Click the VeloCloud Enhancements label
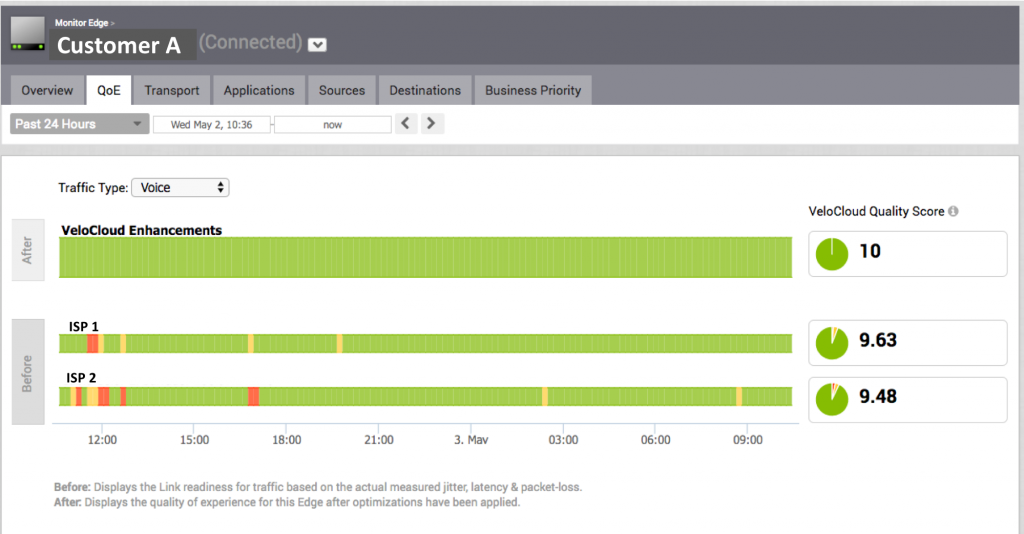 click(x=142, y=230)
